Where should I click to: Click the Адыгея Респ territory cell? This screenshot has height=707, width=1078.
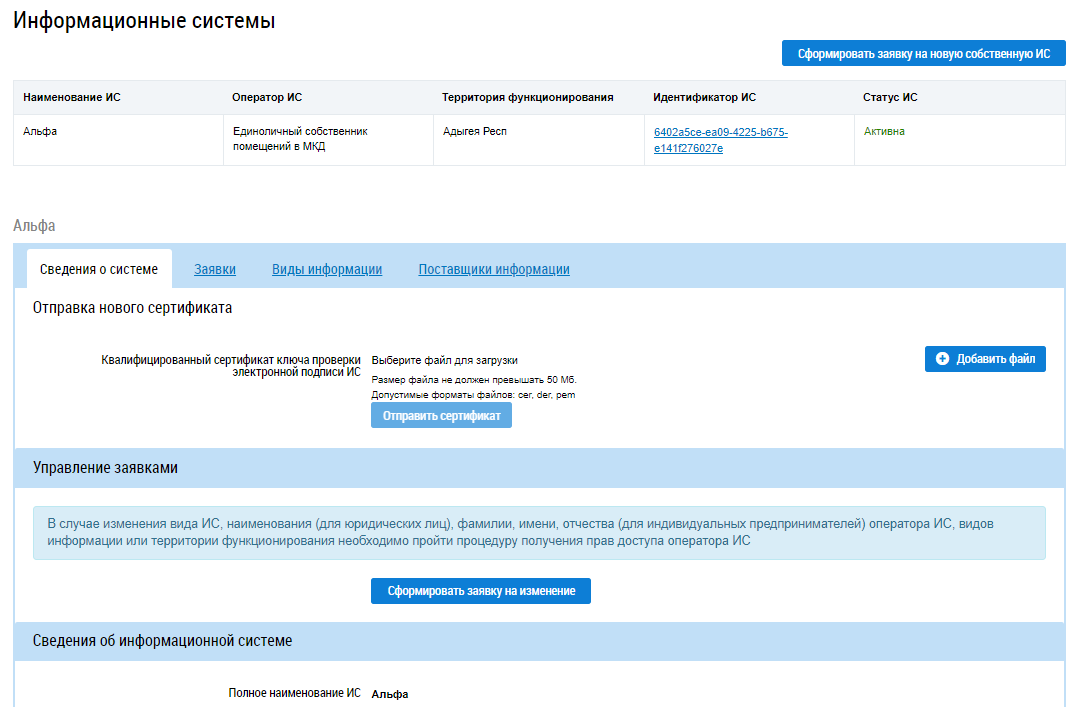[475, 131]
